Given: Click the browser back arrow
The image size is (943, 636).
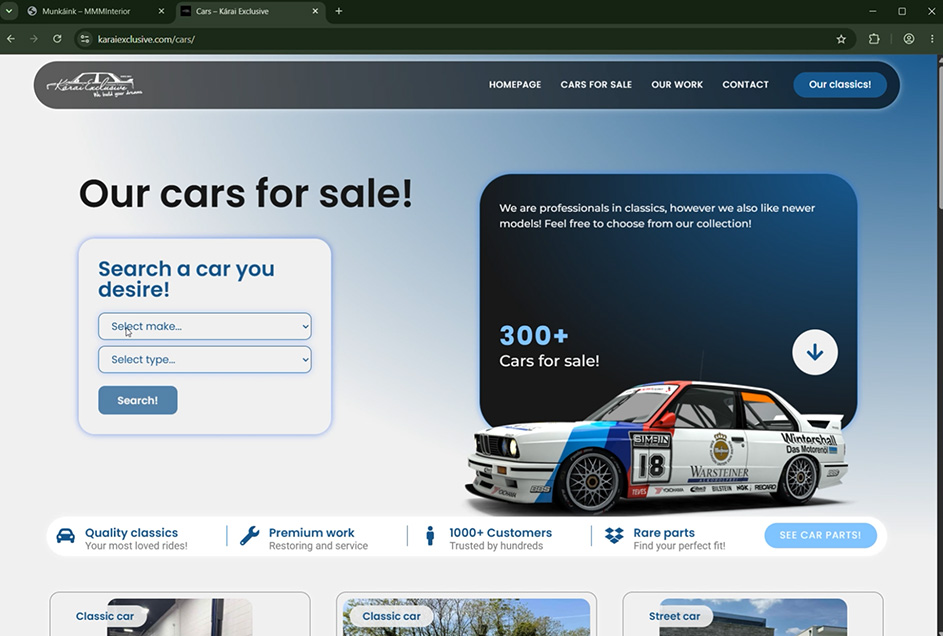Looking at the screenshot, I should pyautogui.click(x=11, y=39).
